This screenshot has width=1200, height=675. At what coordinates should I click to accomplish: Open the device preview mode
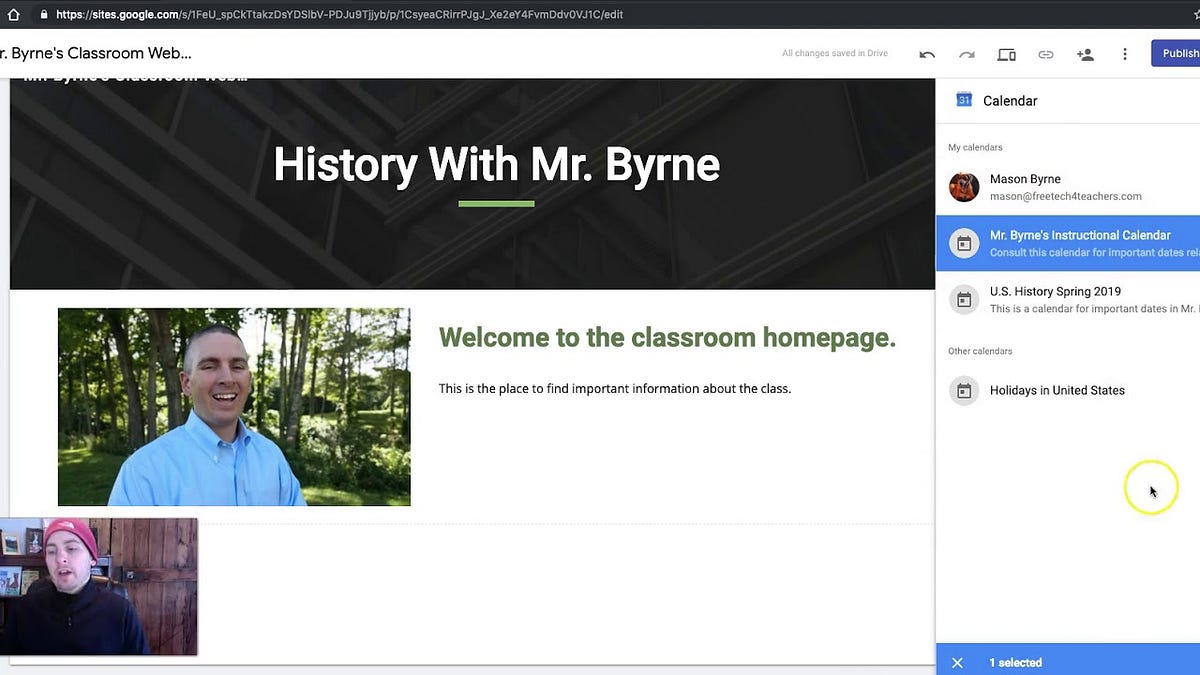[x=1006, y=53]
